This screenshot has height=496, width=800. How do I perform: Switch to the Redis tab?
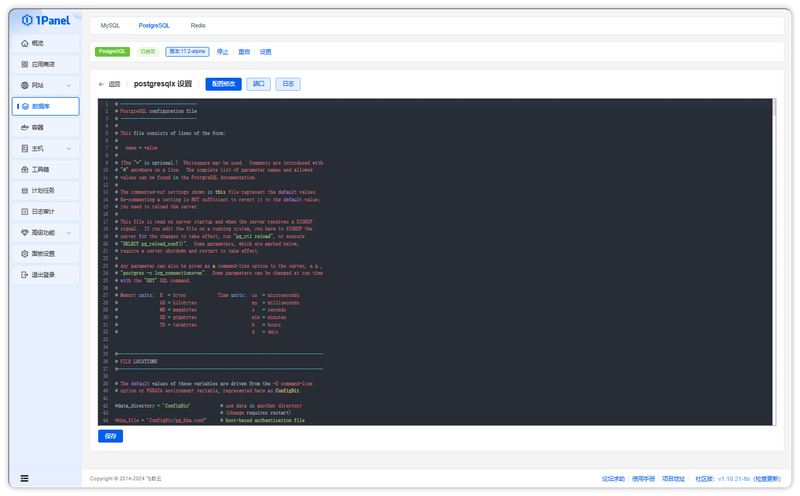point(198,26)
